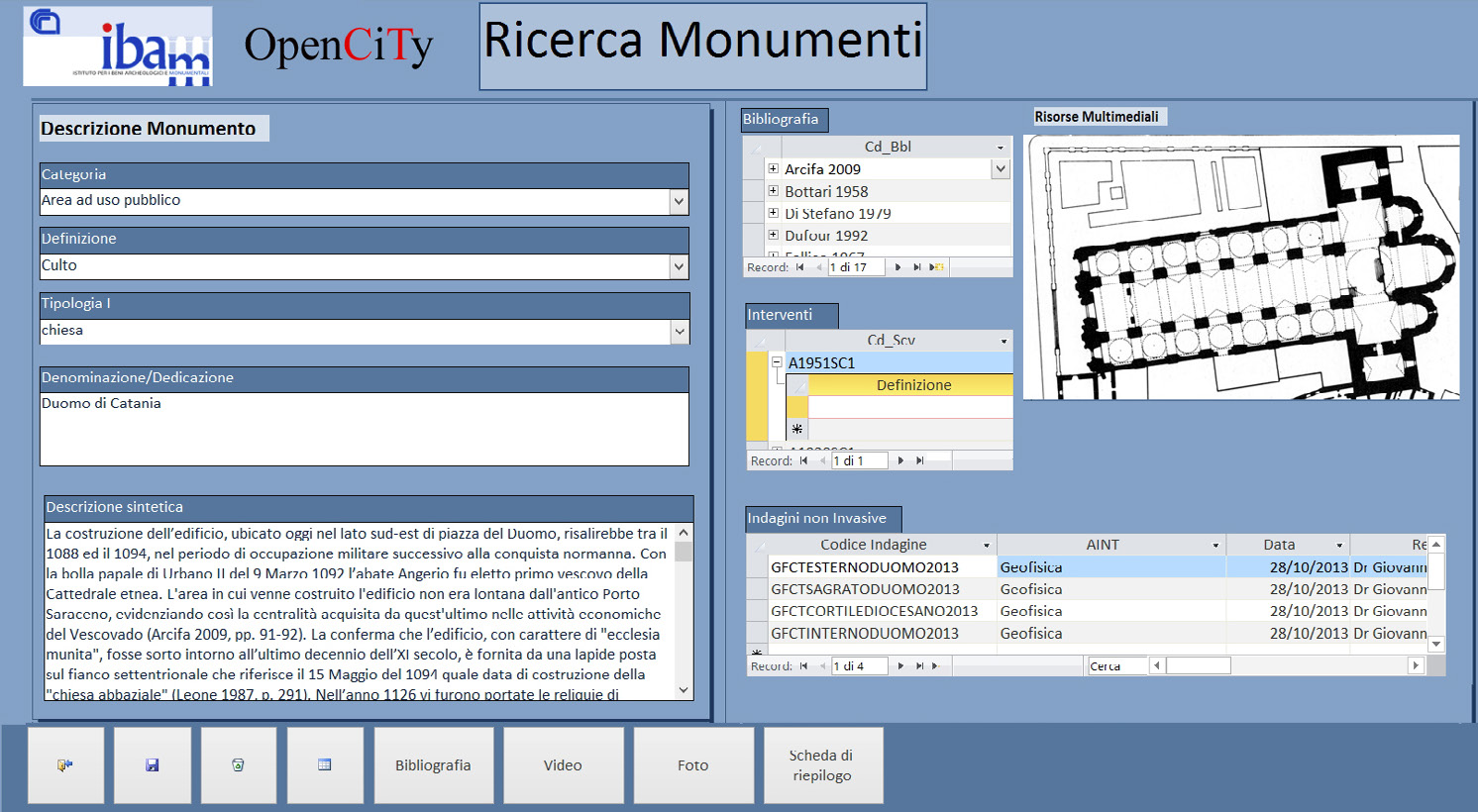Open Scheda di riepilogo
The height and width of the screenshot is (812, 1478).
821,765
